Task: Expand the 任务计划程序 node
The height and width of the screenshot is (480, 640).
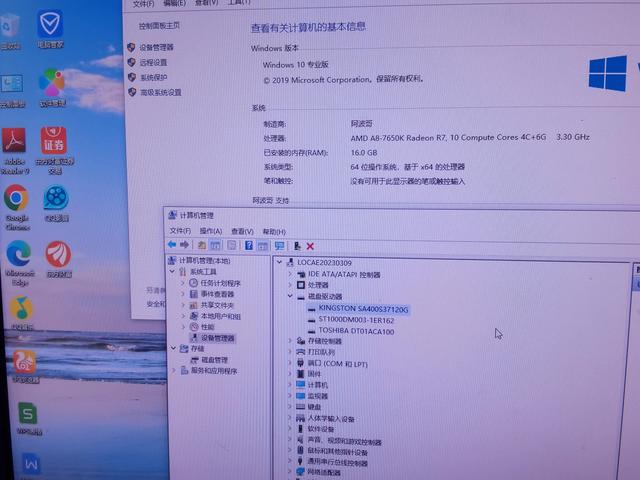Action: [x=183, y=282]
